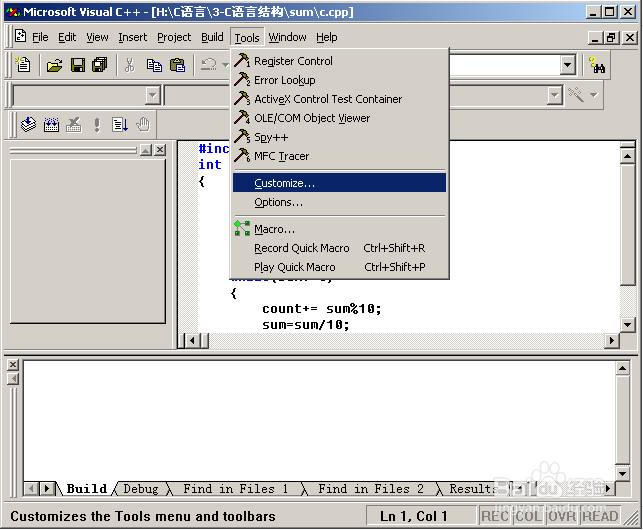Restore the inner document window
643x530 pixels.
[x=611, y=38]
